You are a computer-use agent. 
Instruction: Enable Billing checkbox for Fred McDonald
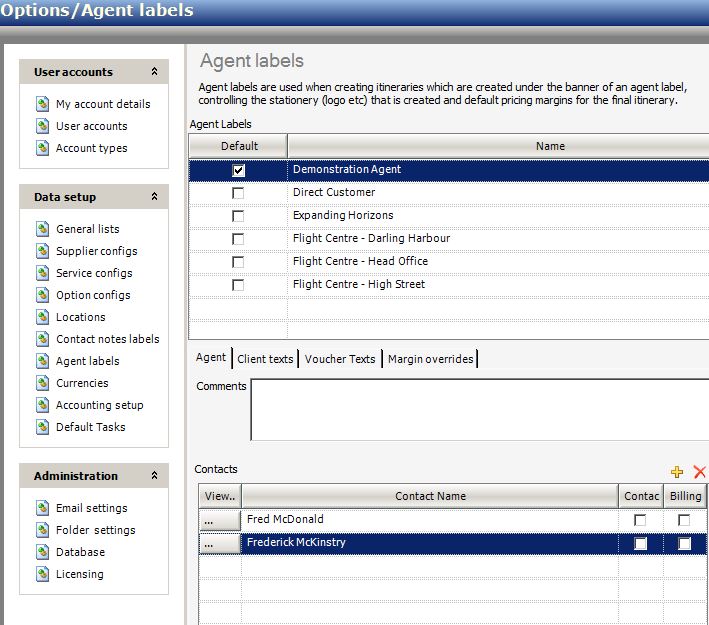684,520
